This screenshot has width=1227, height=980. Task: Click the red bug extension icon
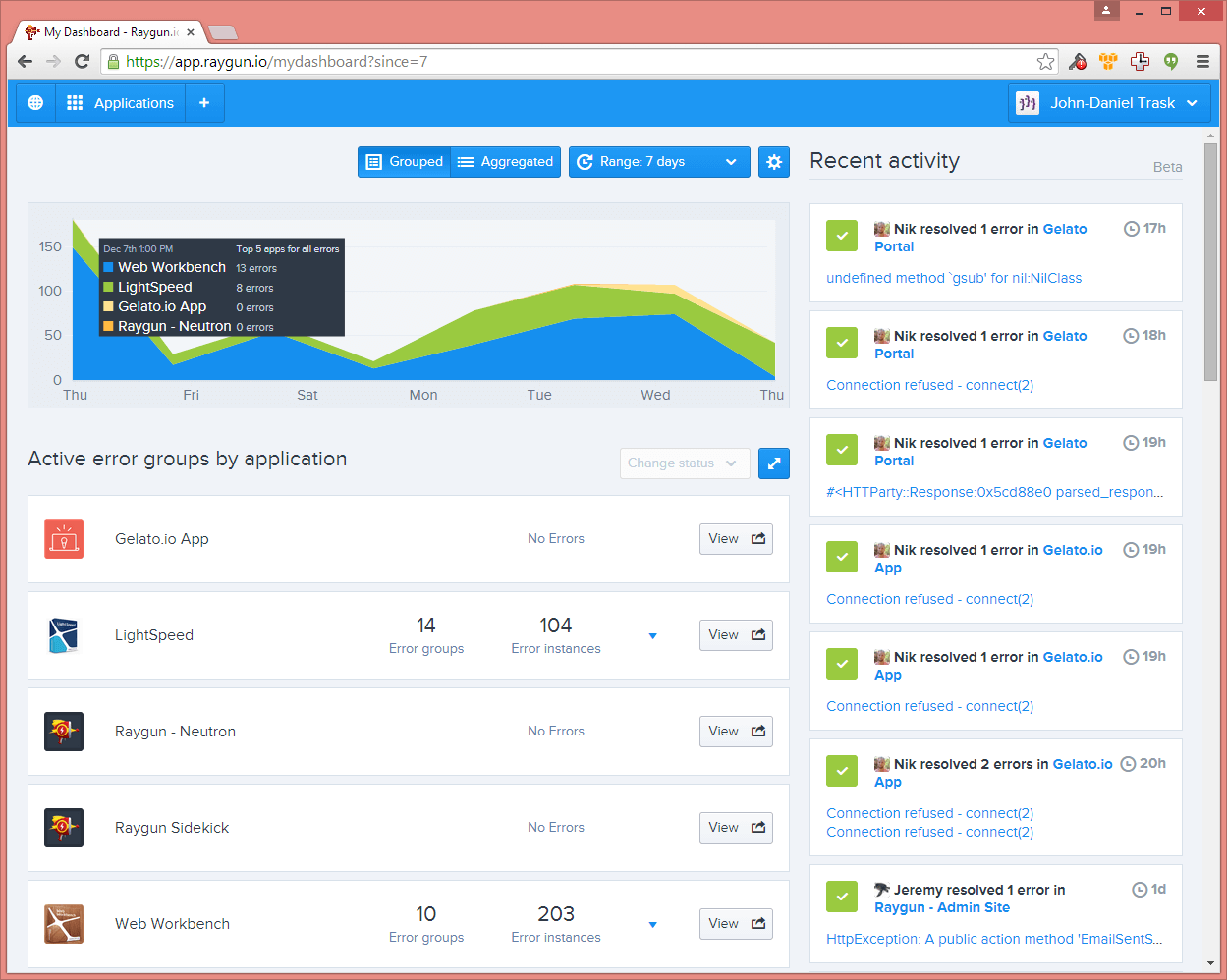coord(1078,61)
